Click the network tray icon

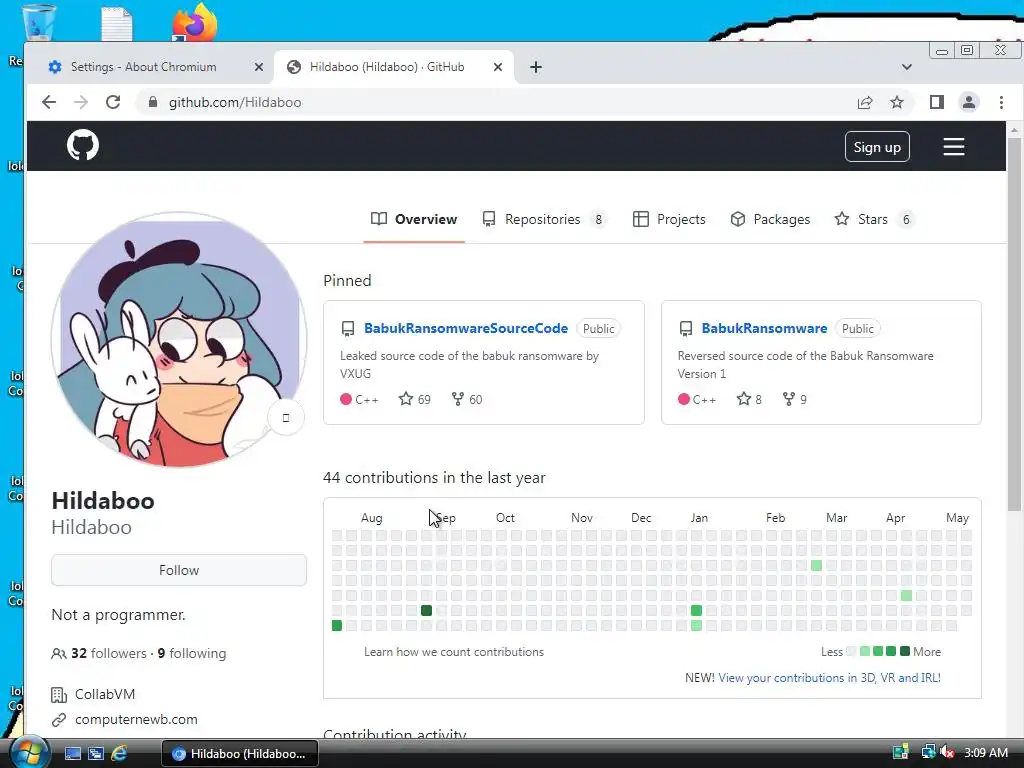coord(928,753)
